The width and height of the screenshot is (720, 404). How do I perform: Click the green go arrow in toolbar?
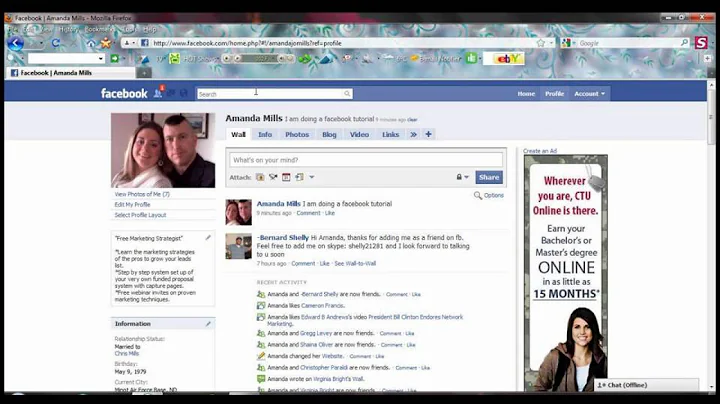(115, 58)
